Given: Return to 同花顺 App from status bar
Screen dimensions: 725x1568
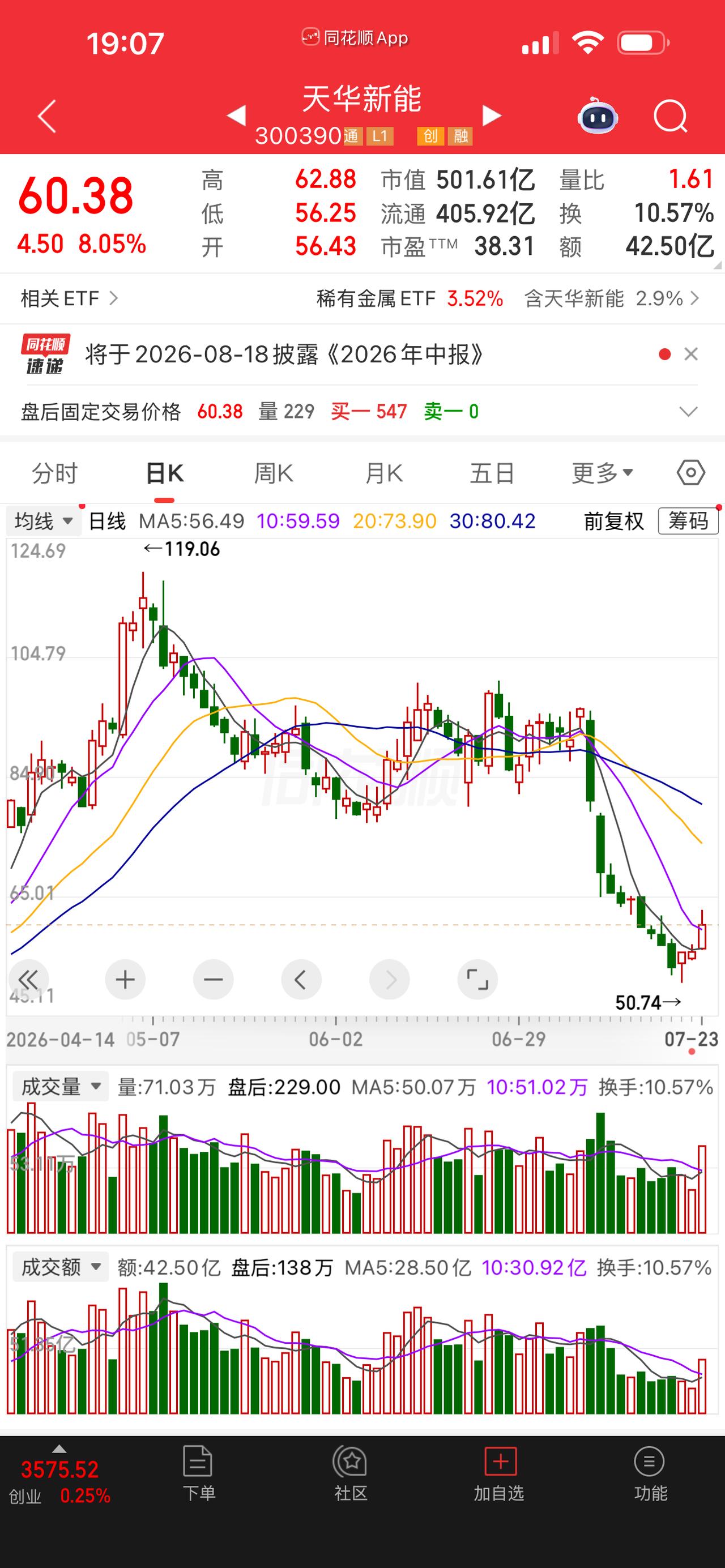Looking at the screenshot, I should click(355, 38).
